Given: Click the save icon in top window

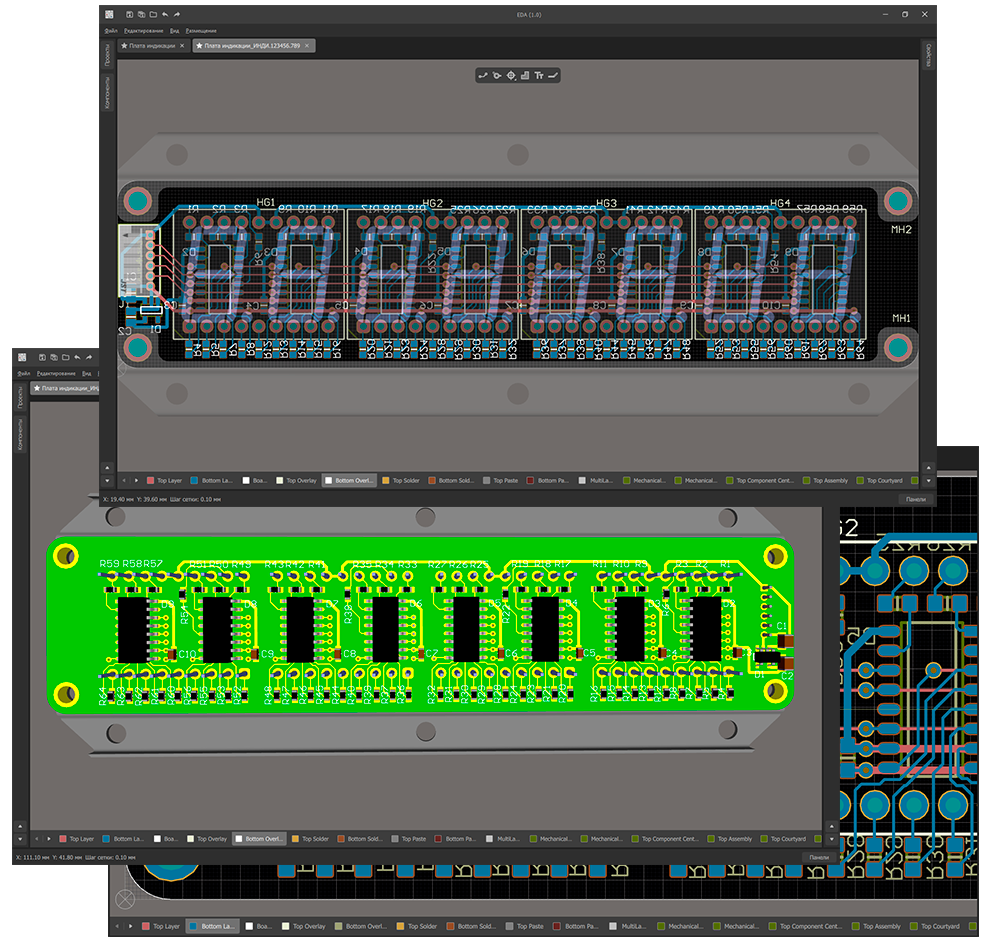Looking at the screenshot, I should click(x=130, y=15).
